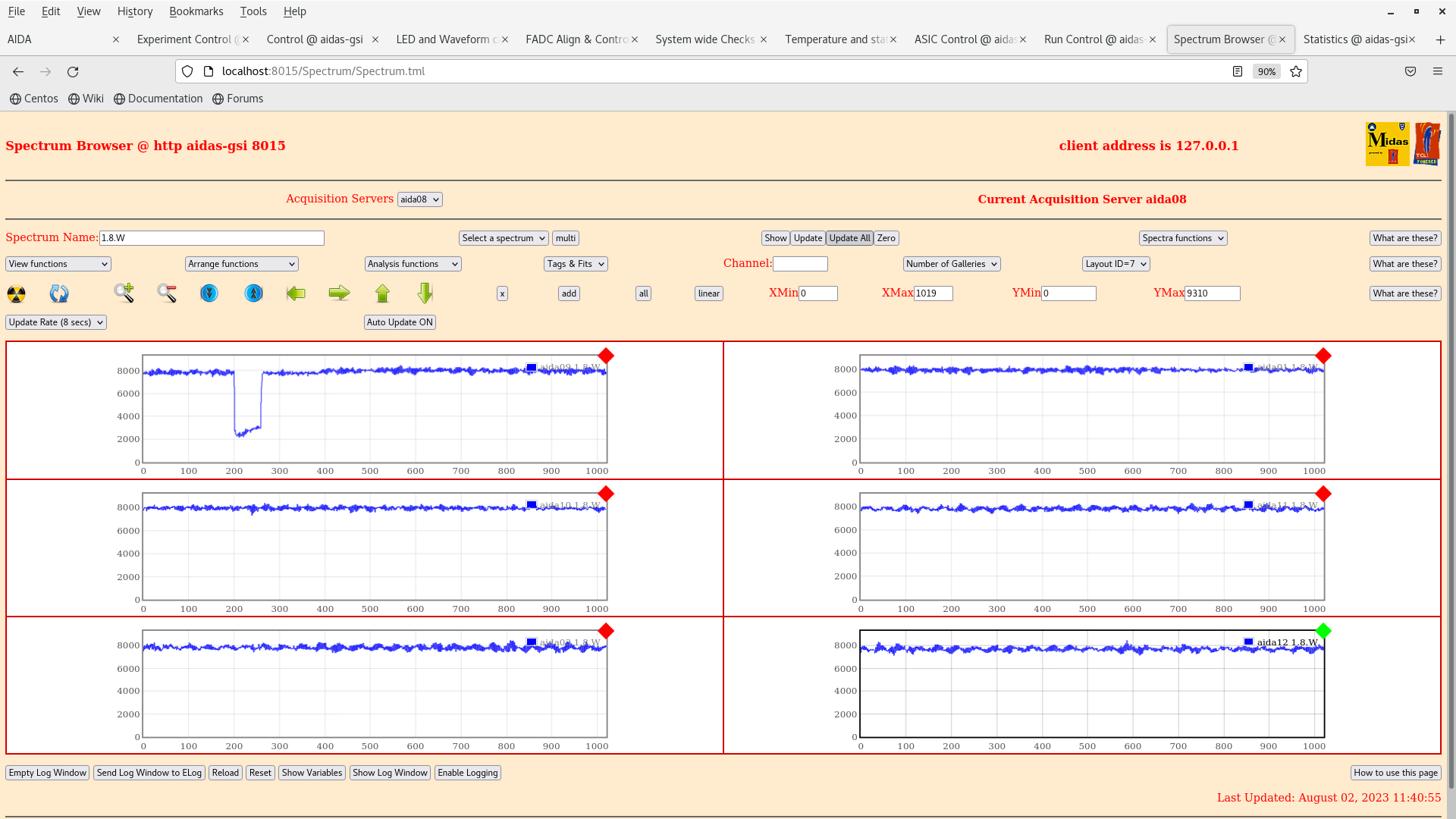This screenshot has height=819, width=1456.
Task: Click the zoom in magnifier icon
Action: pos(124,293)
